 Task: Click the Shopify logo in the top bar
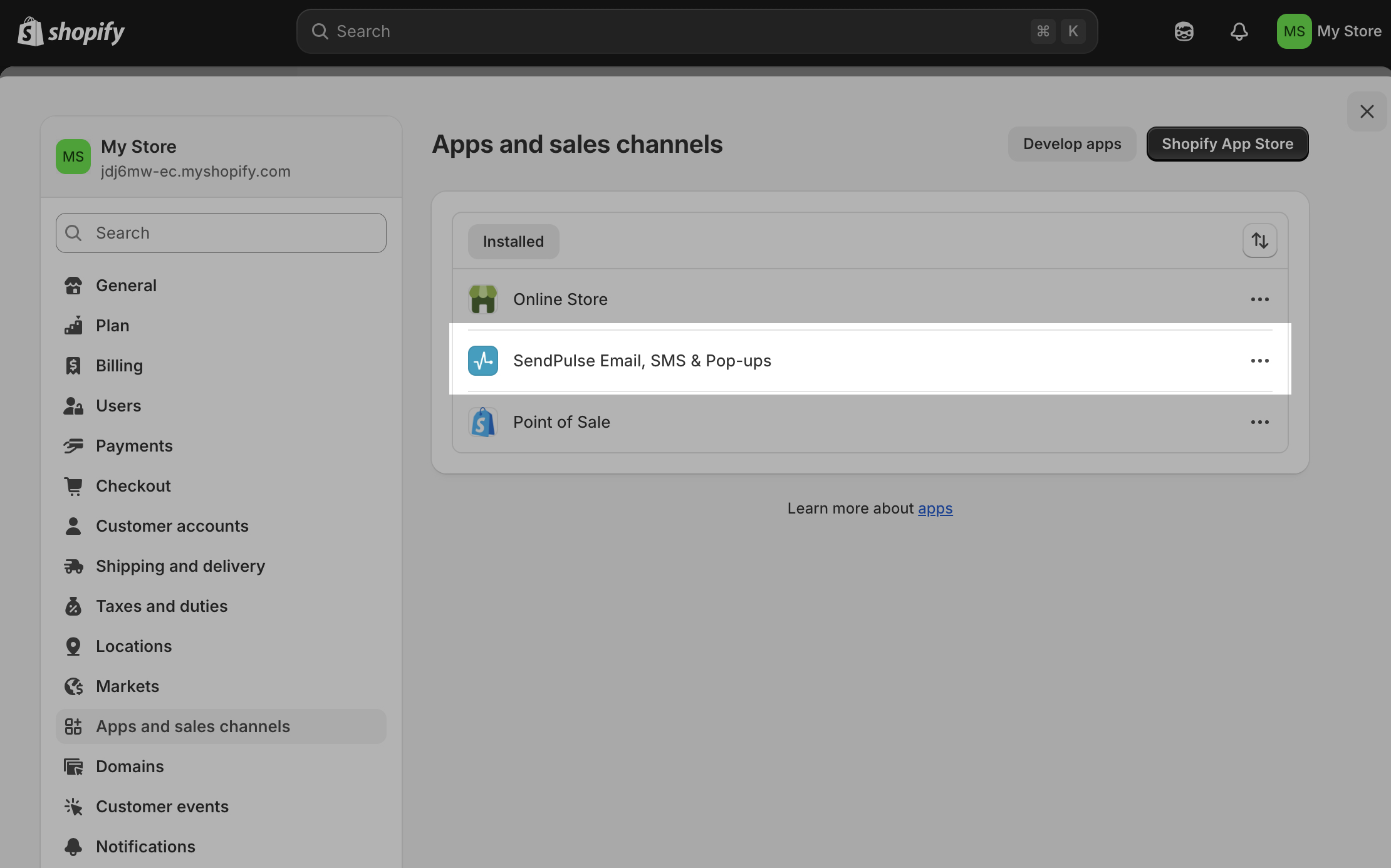pyautogui.click(x=71, y=31)
